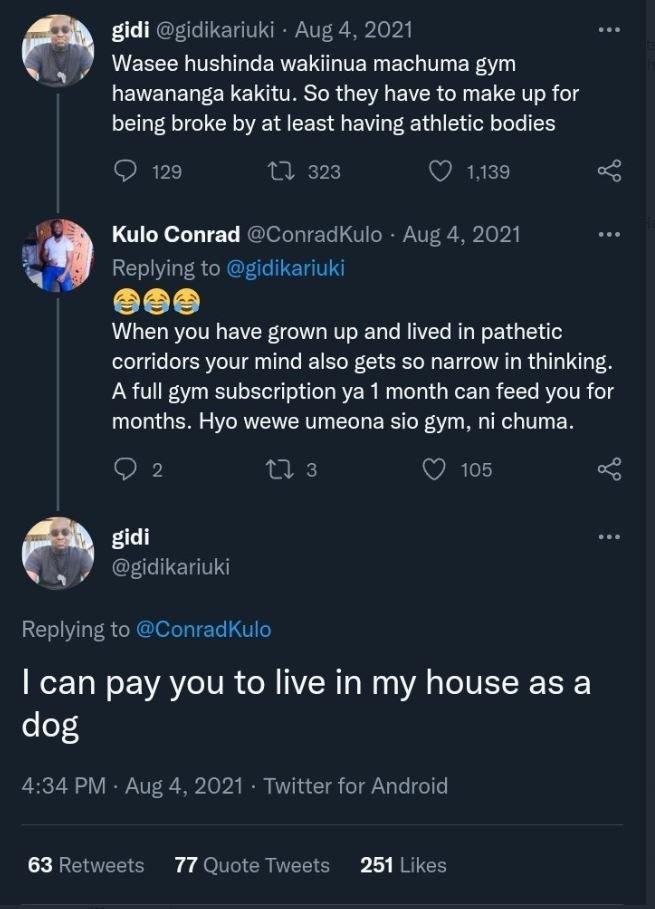This screenshot has height=909, width=655.
Task: Open the more options menu on the bottom tweet
Action: 607,536
